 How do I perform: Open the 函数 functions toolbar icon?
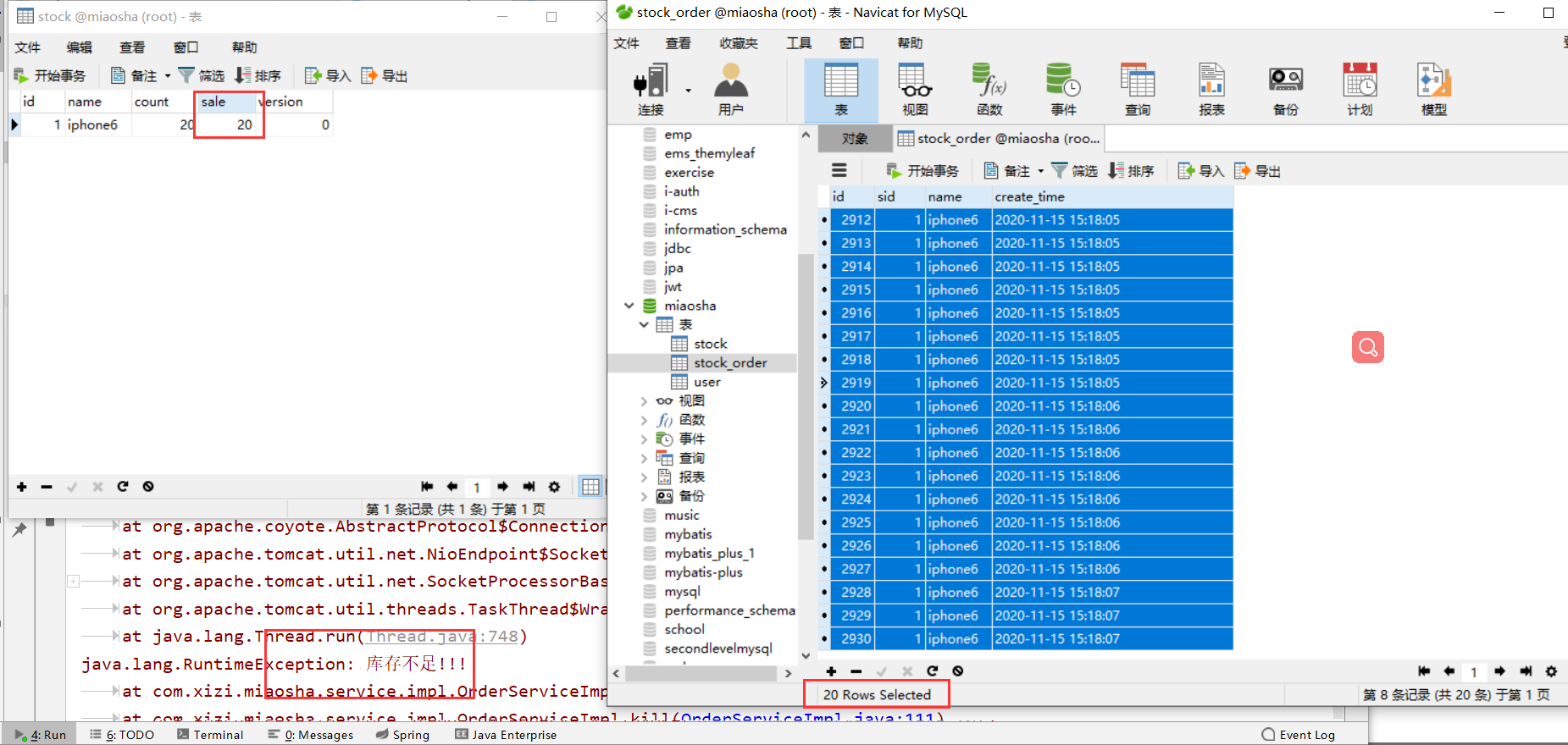tap(989, 91)
